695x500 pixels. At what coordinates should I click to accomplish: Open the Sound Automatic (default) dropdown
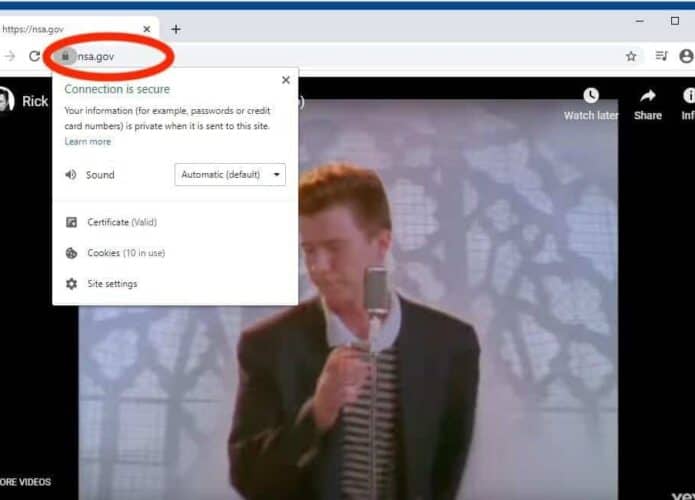tap(230, 174)
